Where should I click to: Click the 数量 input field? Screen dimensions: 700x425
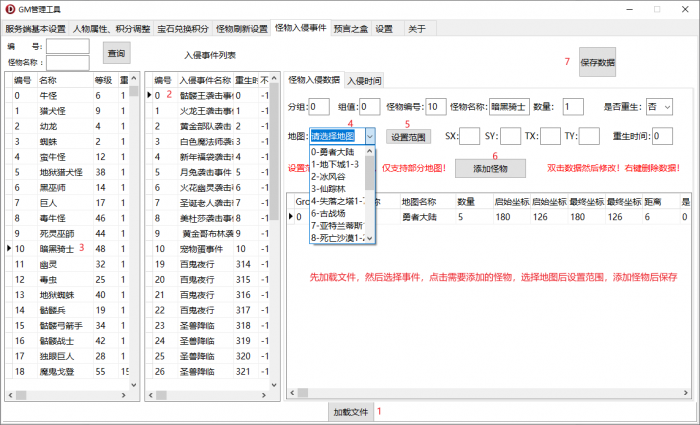572,106
